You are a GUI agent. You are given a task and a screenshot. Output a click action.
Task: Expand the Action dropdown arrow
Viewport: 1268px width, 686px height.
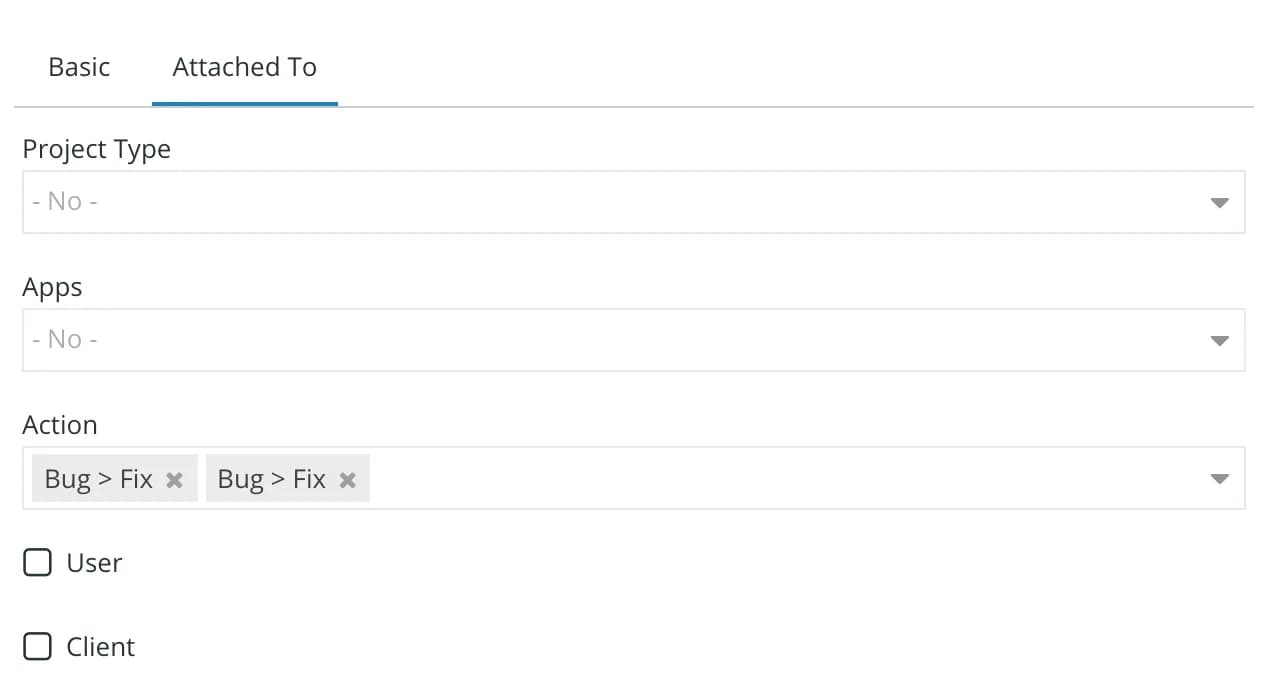click(x=1219, y=478)
